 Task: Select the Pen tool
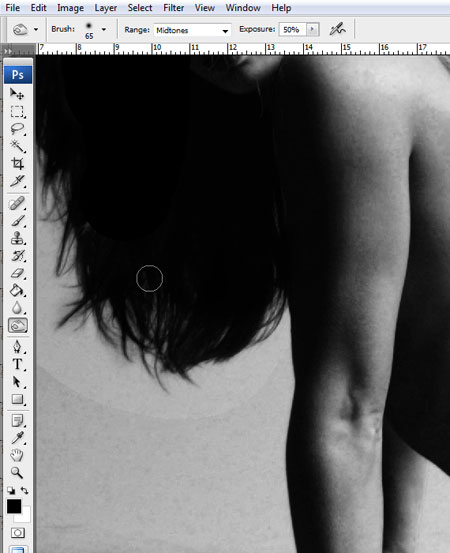(x=17, y=346)
